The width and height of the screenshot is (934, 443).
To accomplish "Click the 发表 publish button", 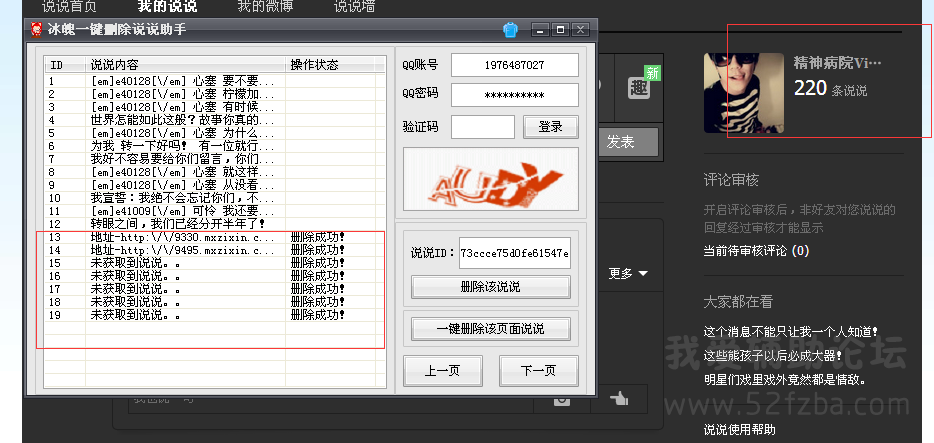I will 629,142.
